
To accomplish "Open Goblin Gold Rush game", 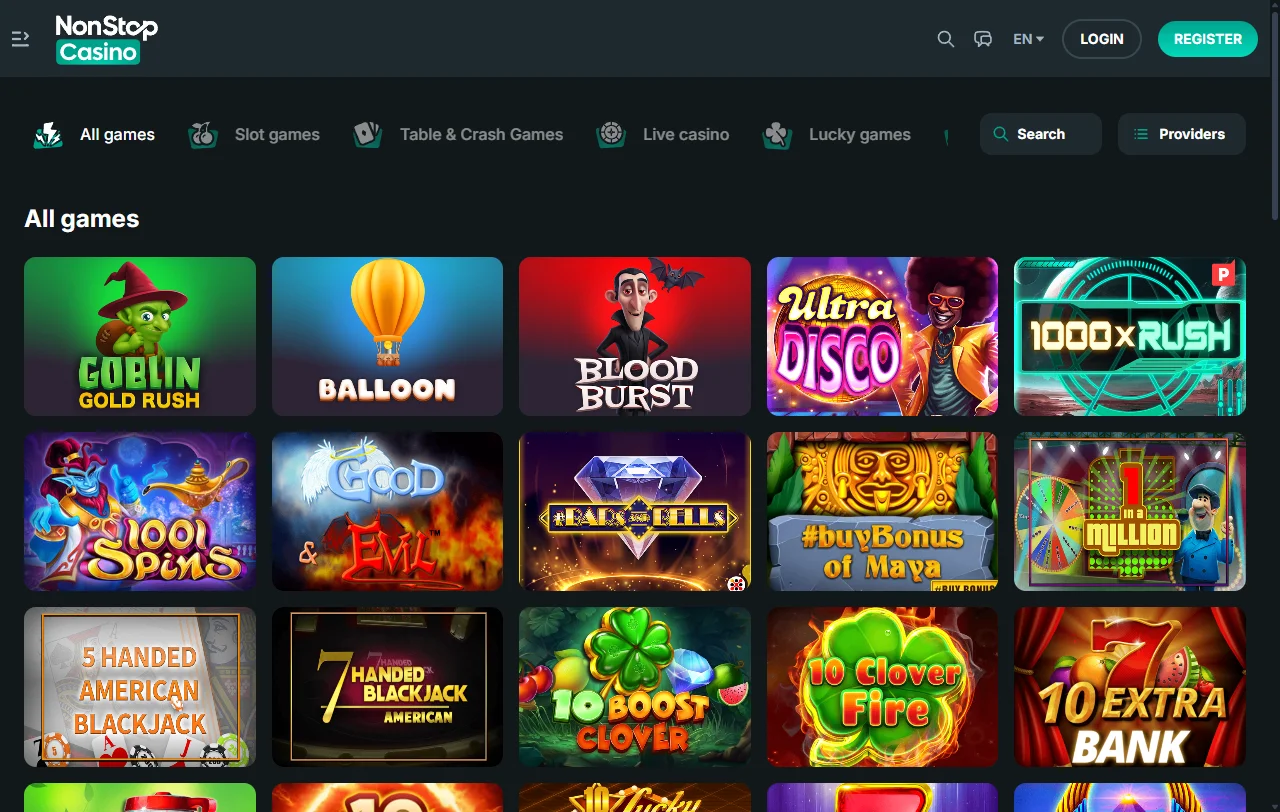I will [140, 336].
